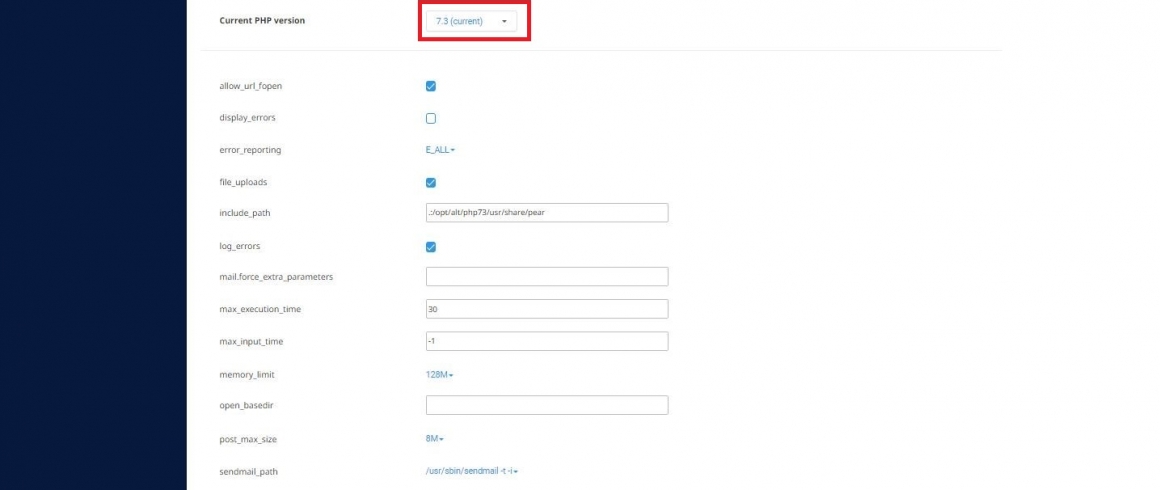The width and height of the screenshot is (1160, 490).
Task: Click the 'max_input_time' label text
Action: 251,341
